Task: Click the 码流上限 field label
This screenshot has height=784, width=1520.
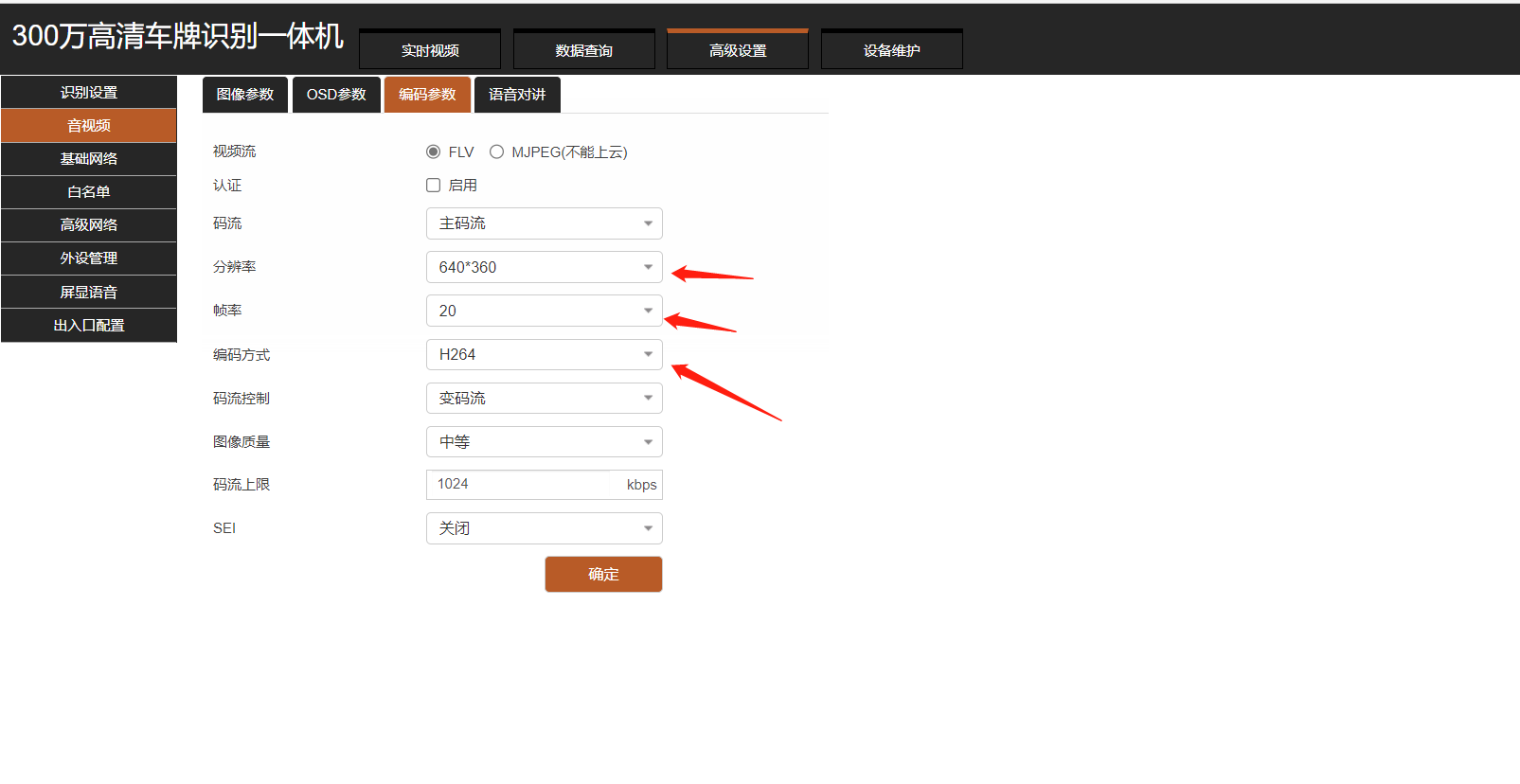Action: point(241,485)
